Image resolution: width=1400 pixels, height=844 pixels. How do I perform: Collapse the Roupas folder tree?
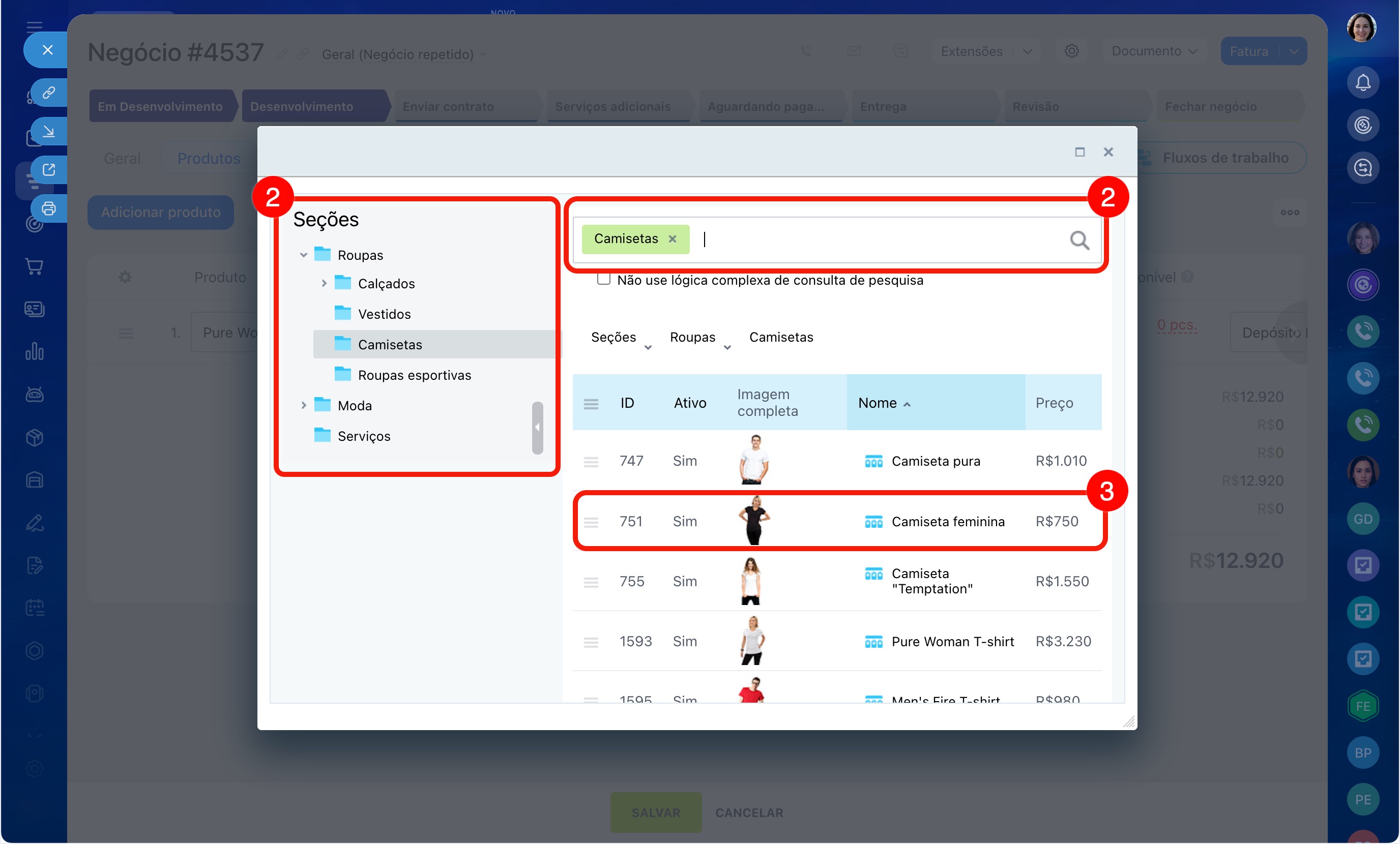coord(303,255)
